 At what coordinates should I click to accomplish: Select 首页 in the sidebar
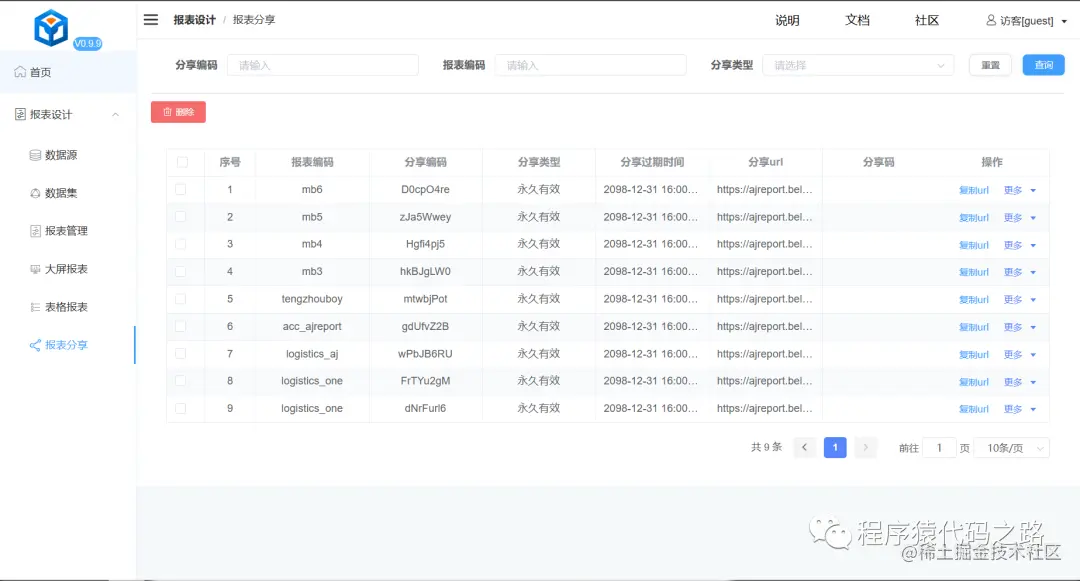coord(68,72)
